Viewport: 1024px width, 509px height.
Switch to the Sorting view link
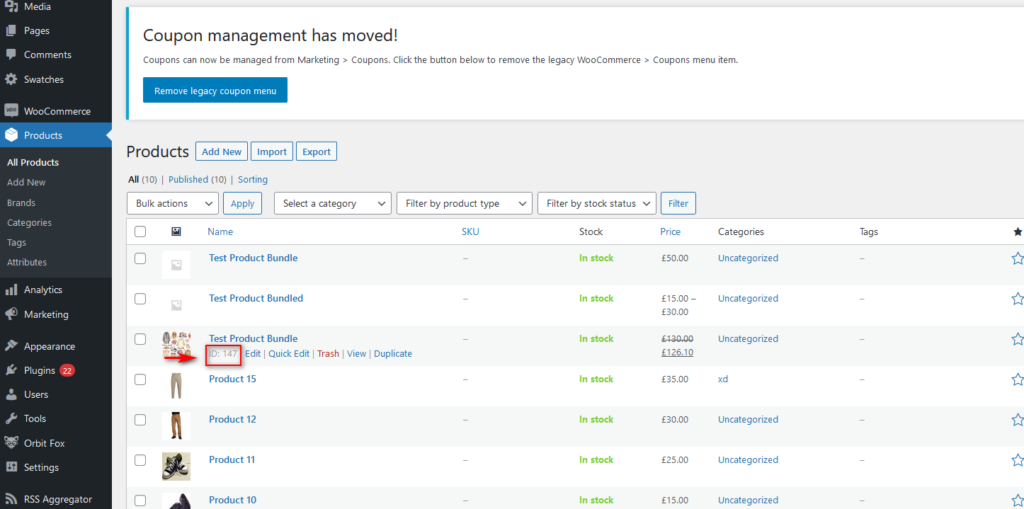[x=253, y=179]
